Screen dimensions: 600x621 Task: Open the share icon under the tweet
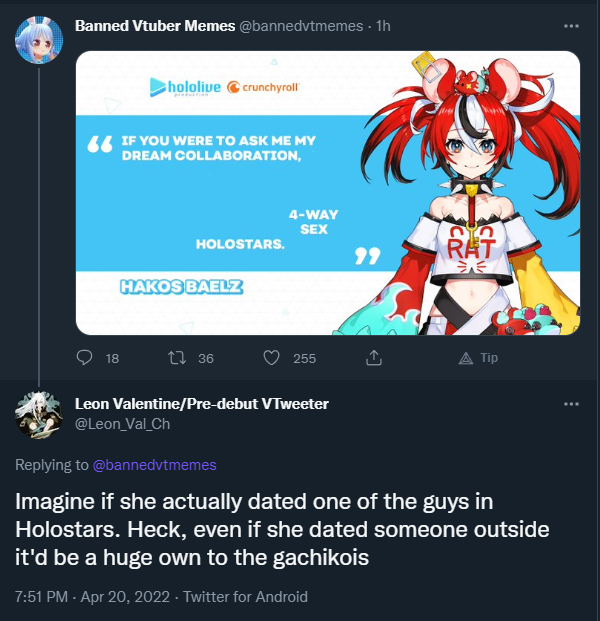pos(373,358)
